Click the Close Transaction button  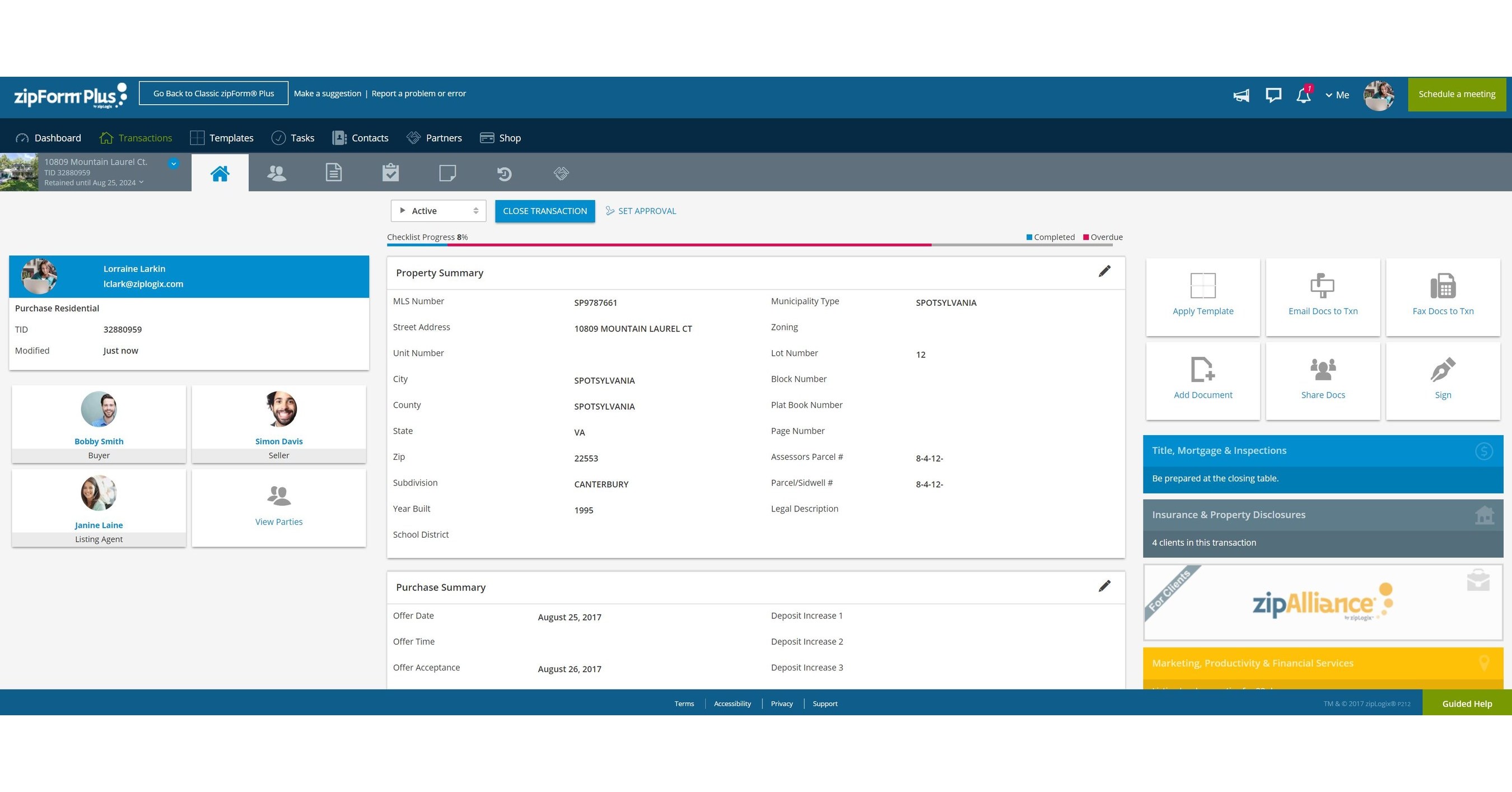545,211
